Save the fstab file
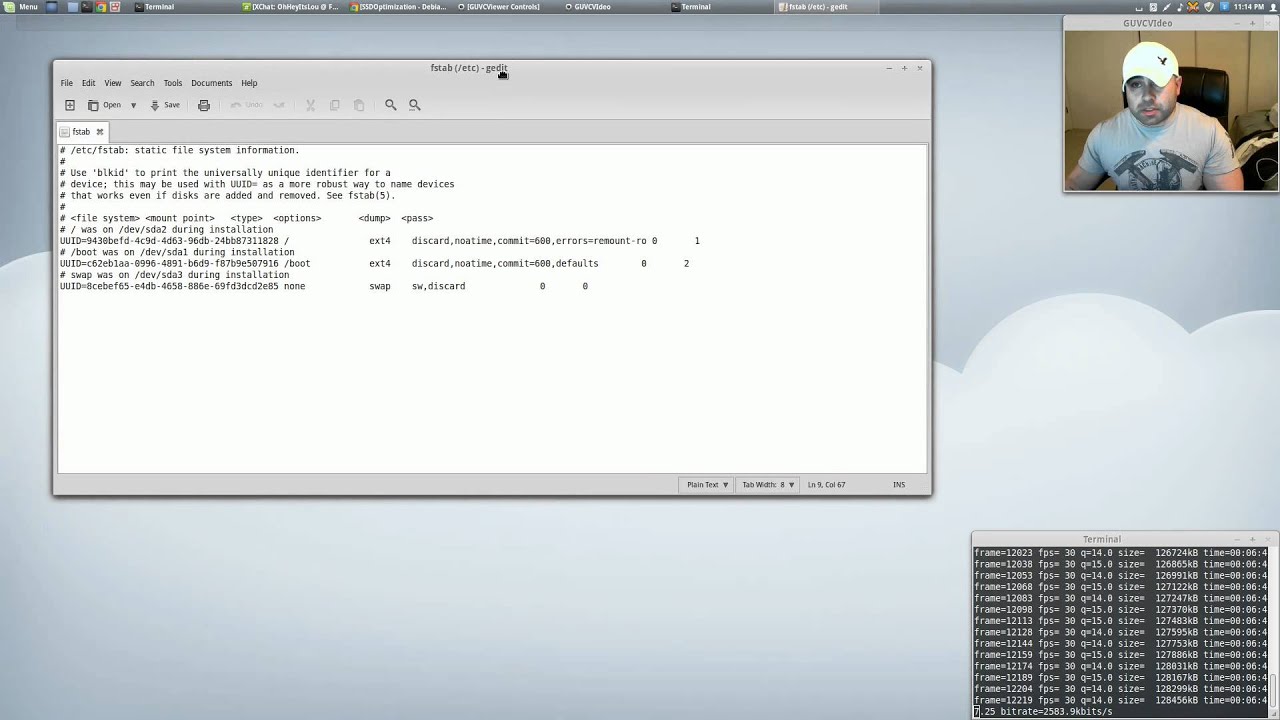1280x720 pixels. pos(165,105)
